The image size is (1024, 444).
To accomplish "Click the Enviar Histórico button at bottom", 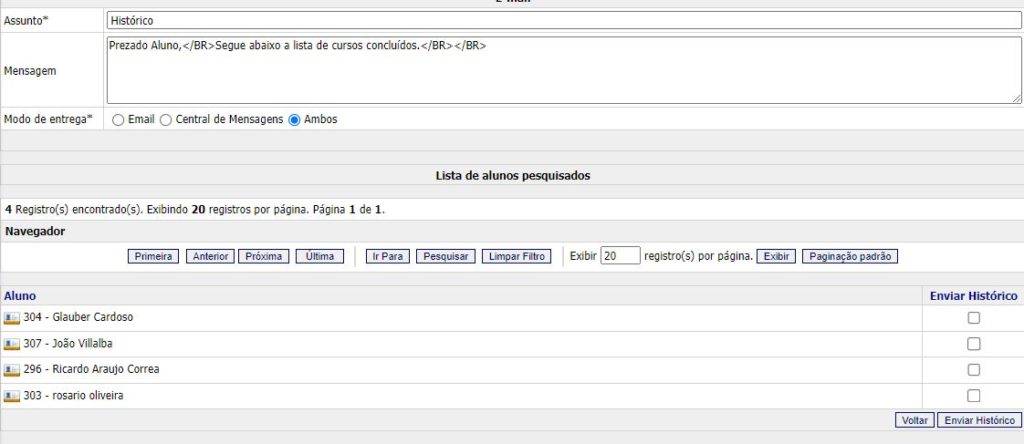I will coord(979,421).
